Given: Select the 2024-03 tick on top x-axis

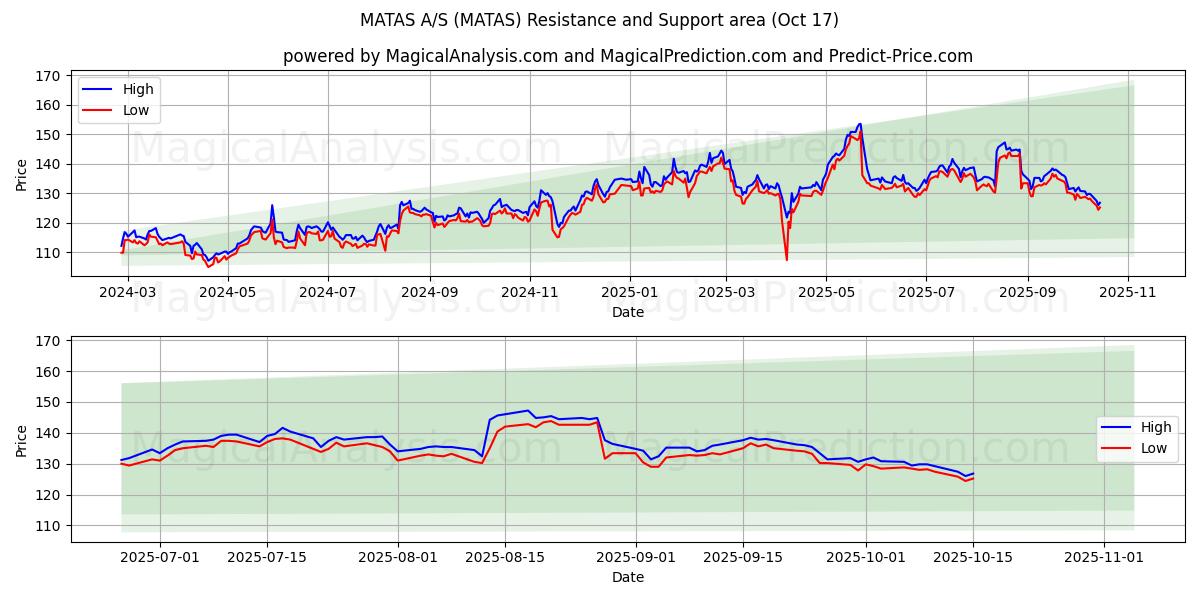Looking at the screenshot, I should pyautogui.click(x=129, y=291).
